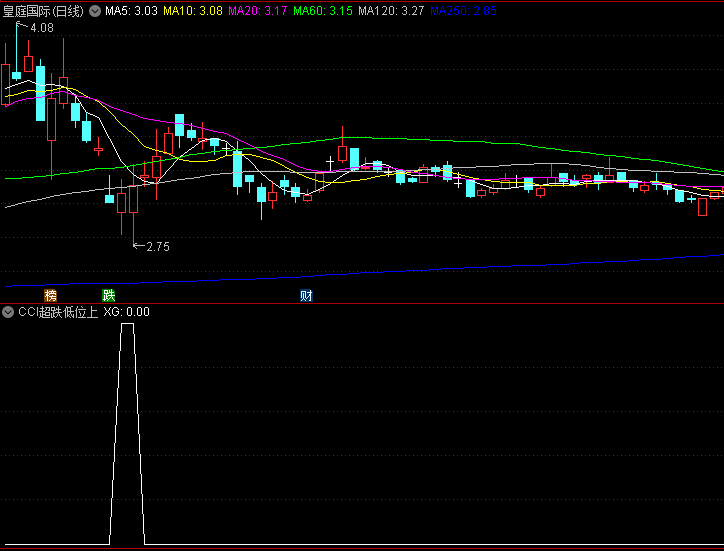Viewport: 724px width, 551px height.
Task: Select the yellow MA10: 3.08 label
Action: click(193, 12)
